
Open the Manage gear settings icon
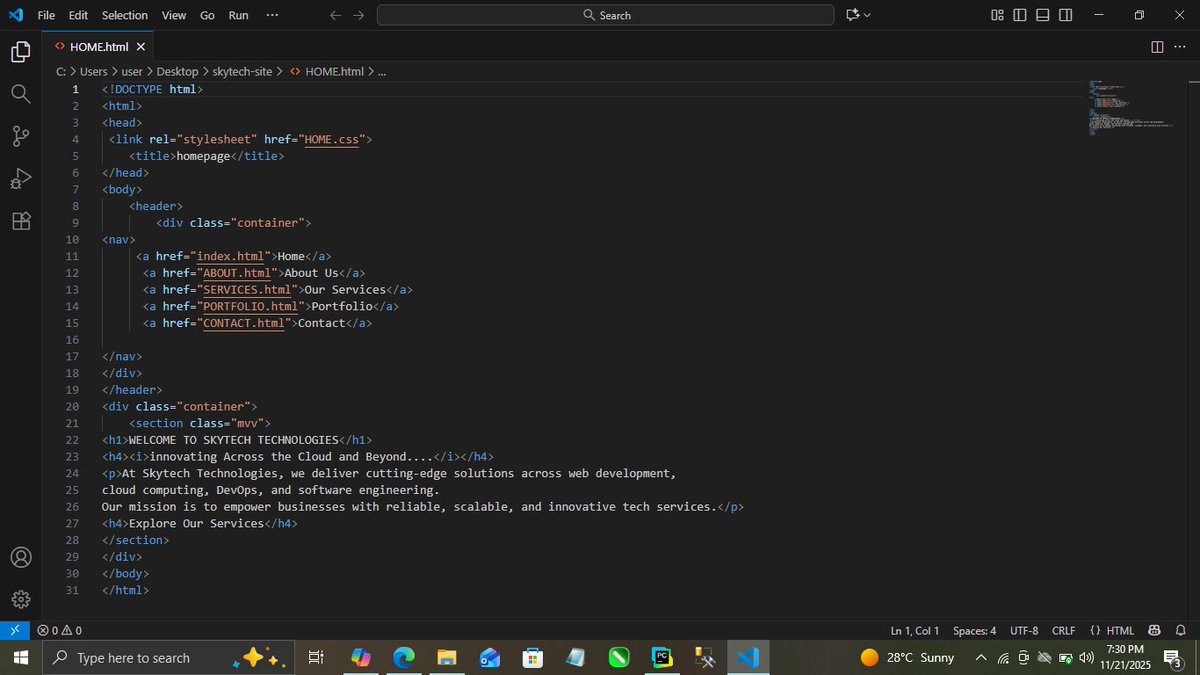(x=21, y=599)
